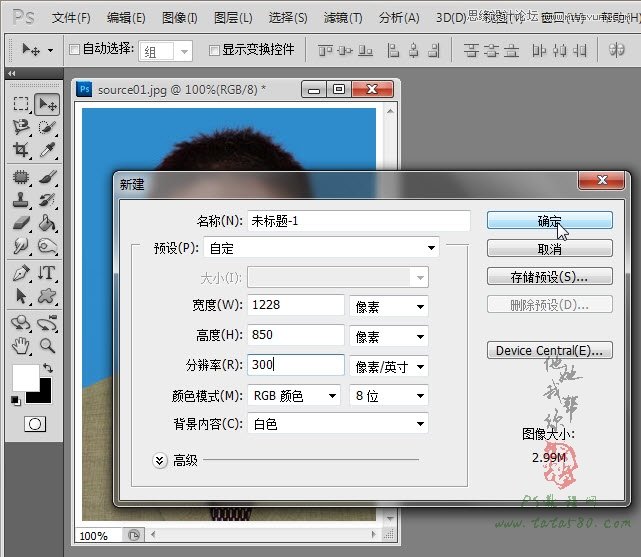Open the 像素/英寸 resolution unit dropdown
This screenshot has width=641, height=557.
pos(389,366)
